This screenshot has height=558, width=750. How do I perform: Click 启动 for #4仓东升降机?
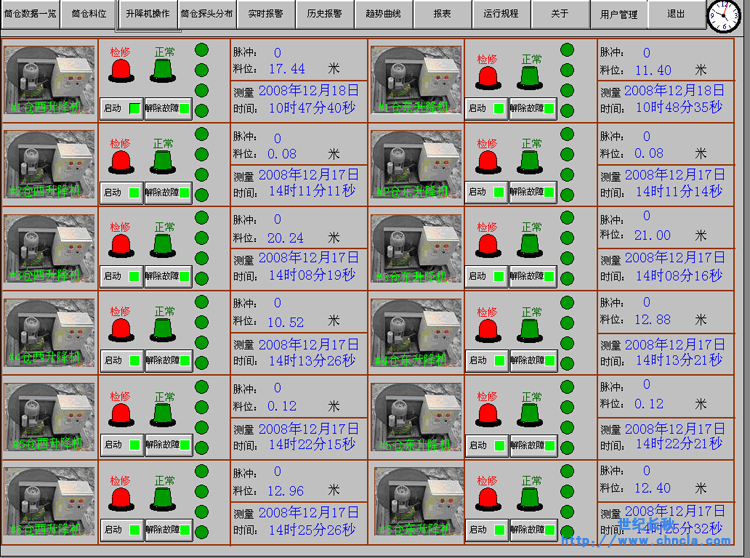(486, 361)
